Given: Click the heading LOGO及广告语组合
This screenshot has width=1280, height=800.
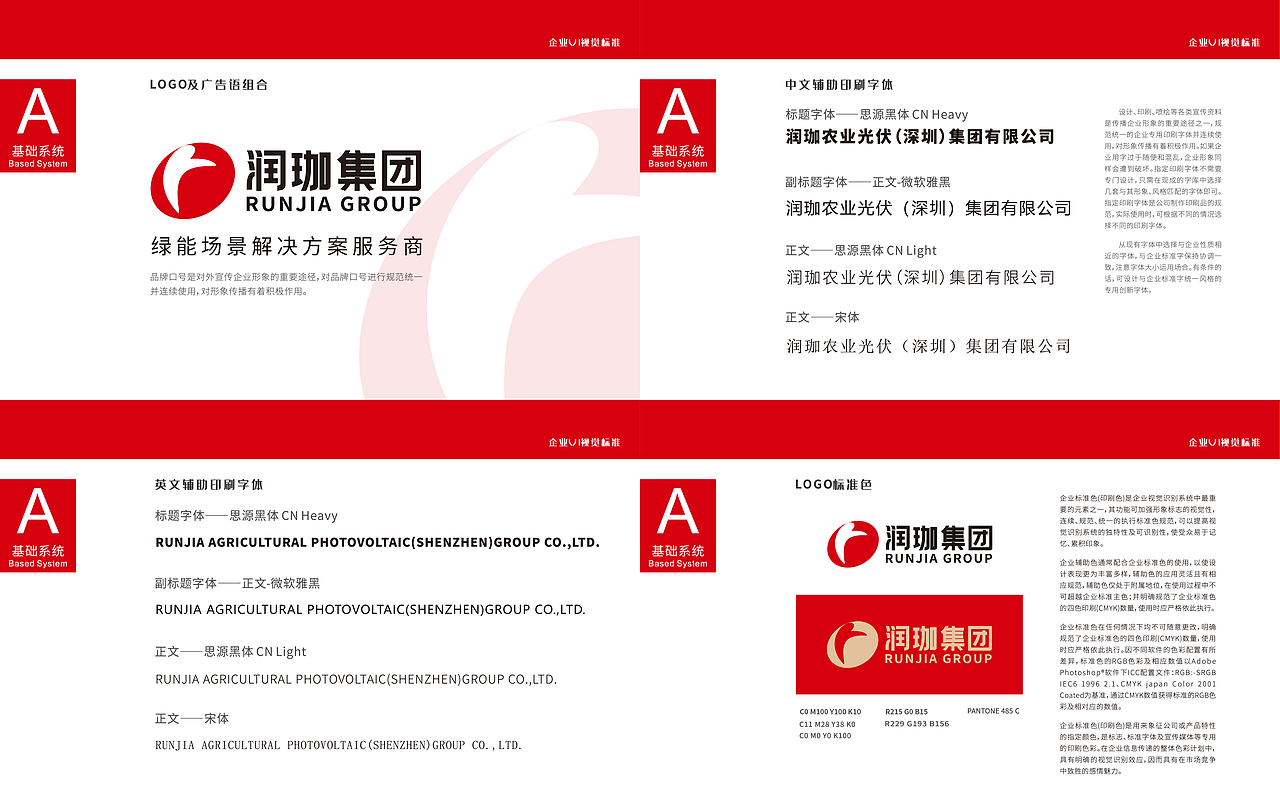Looking at the screenshot, I should click(x=209, y=85).
